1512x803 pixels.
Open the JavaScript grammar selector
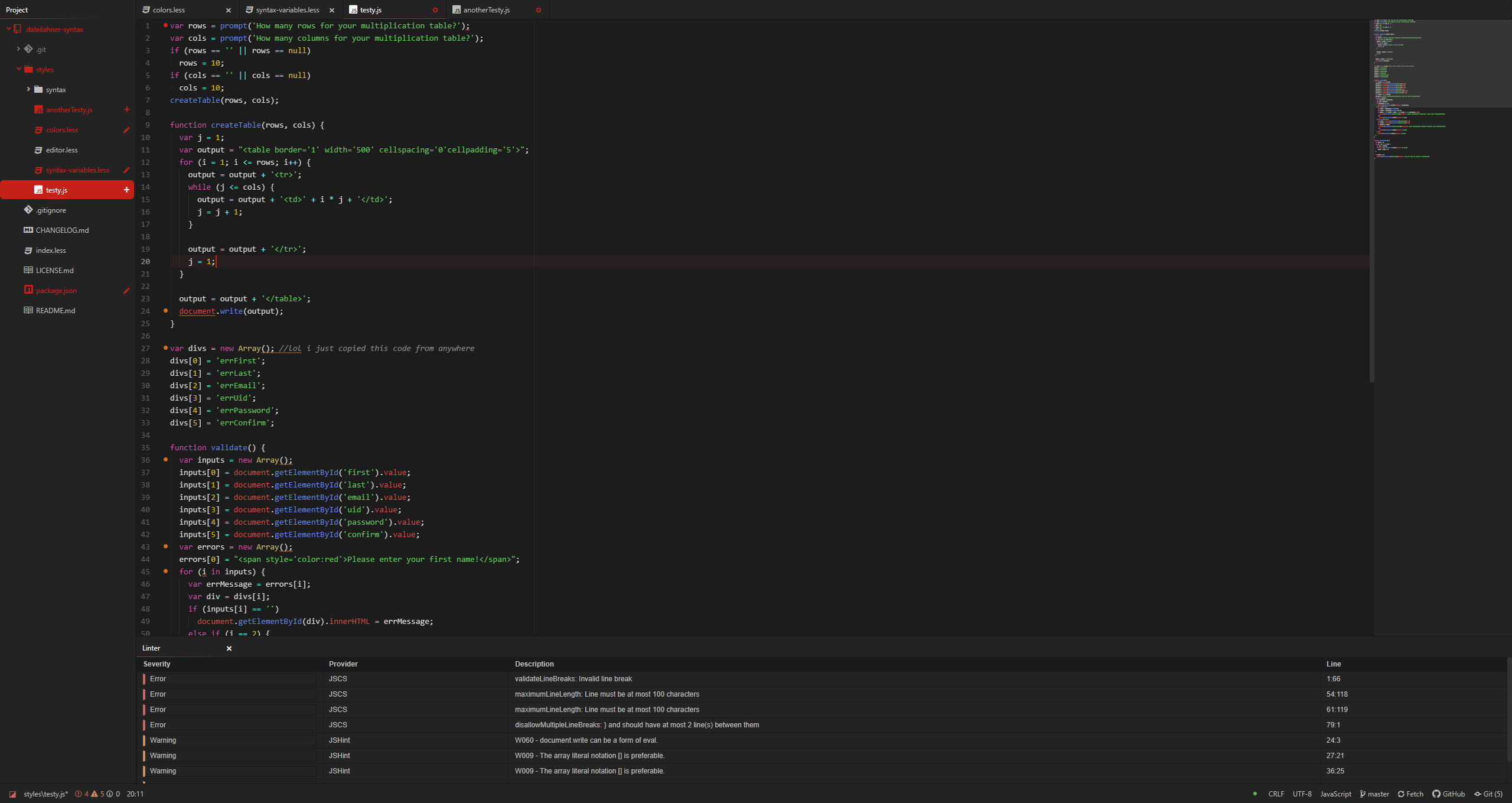tap(1335, 794)
